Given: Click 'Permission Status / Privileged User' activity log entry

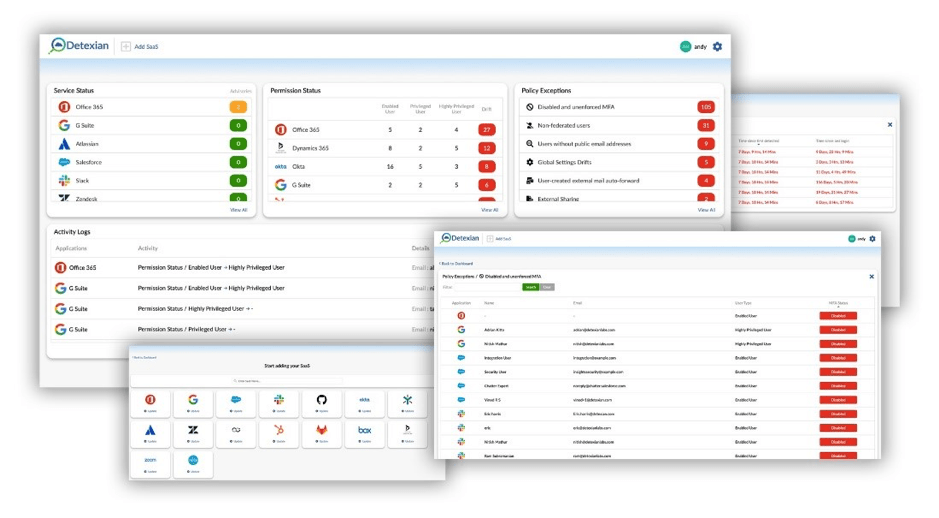Looking at the screenshot, I should pyautogui.click(x=187, y=329).
